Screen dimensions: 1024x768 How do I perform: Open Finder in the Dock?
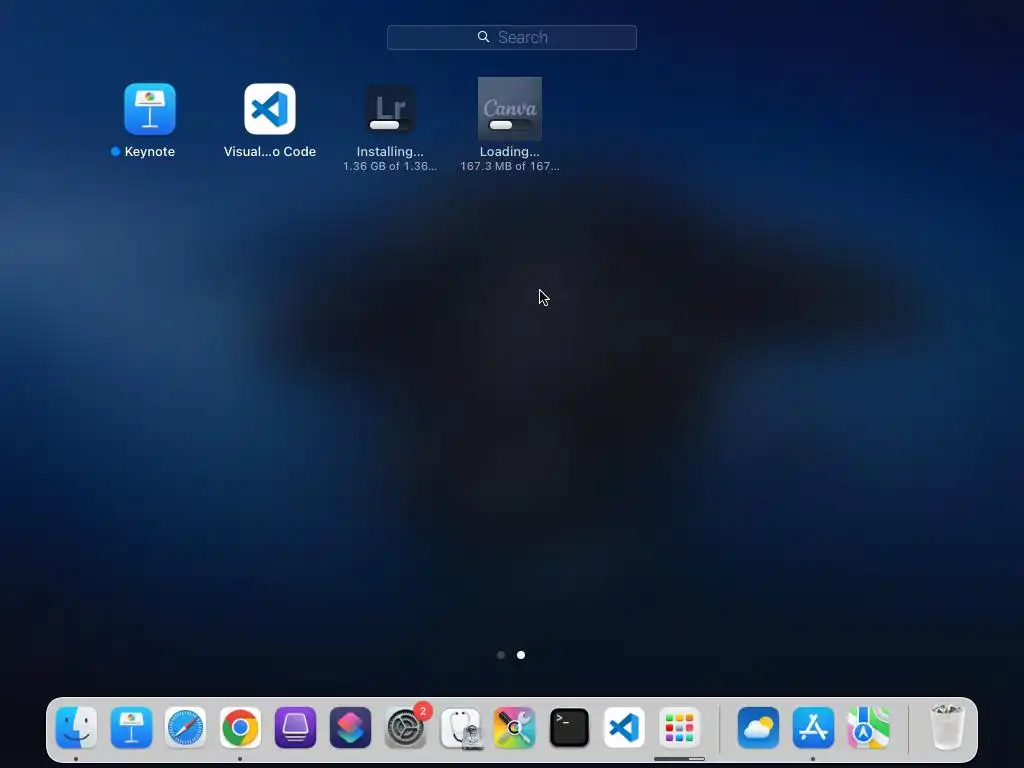tap(76, 727)
